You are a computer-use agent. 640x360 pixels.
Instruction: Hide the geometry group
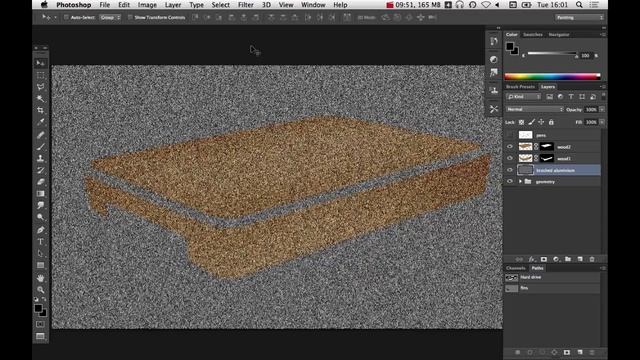coord(510,182)
